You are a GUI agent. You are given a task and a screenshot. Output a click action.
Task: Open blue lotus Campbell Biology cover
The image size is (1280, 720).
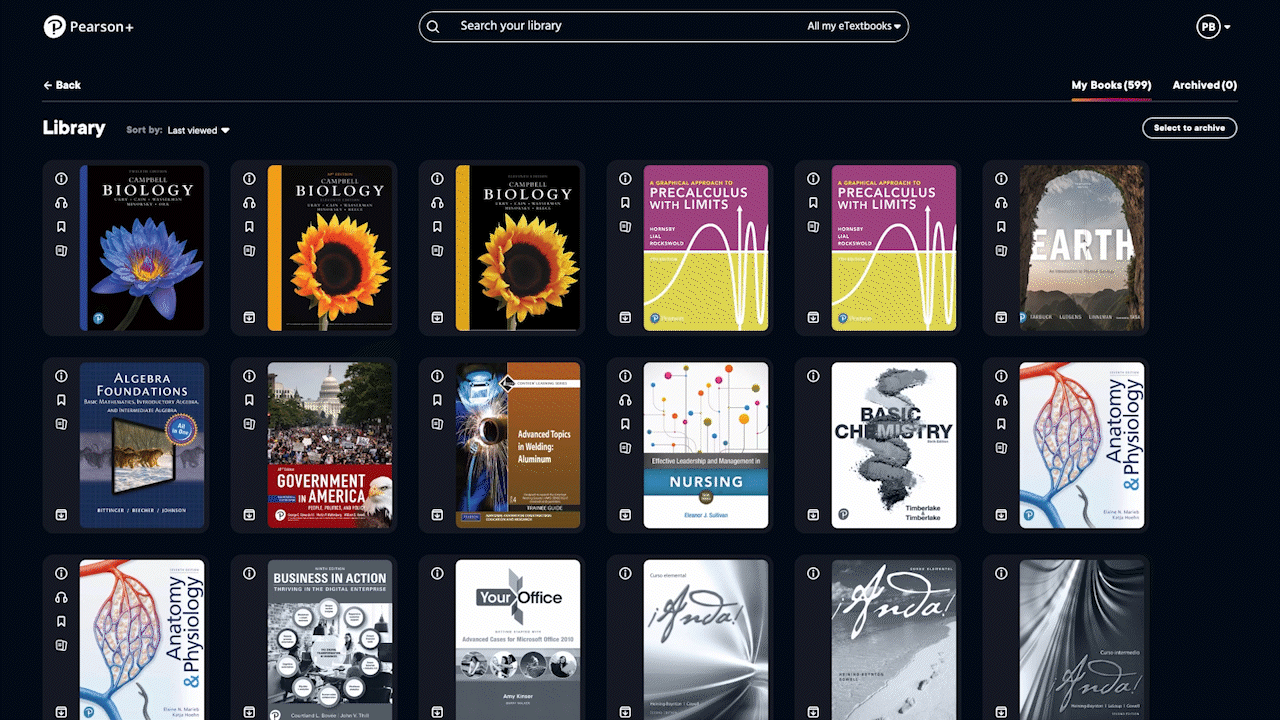tap(142, 248)
